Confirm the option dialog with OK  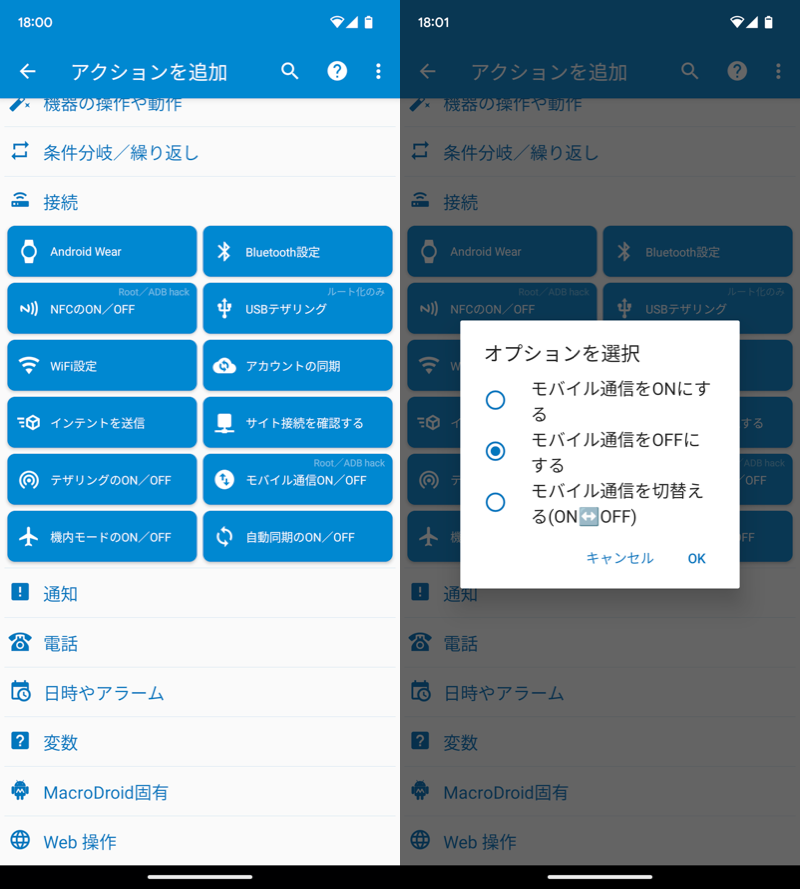coord(696,558)
